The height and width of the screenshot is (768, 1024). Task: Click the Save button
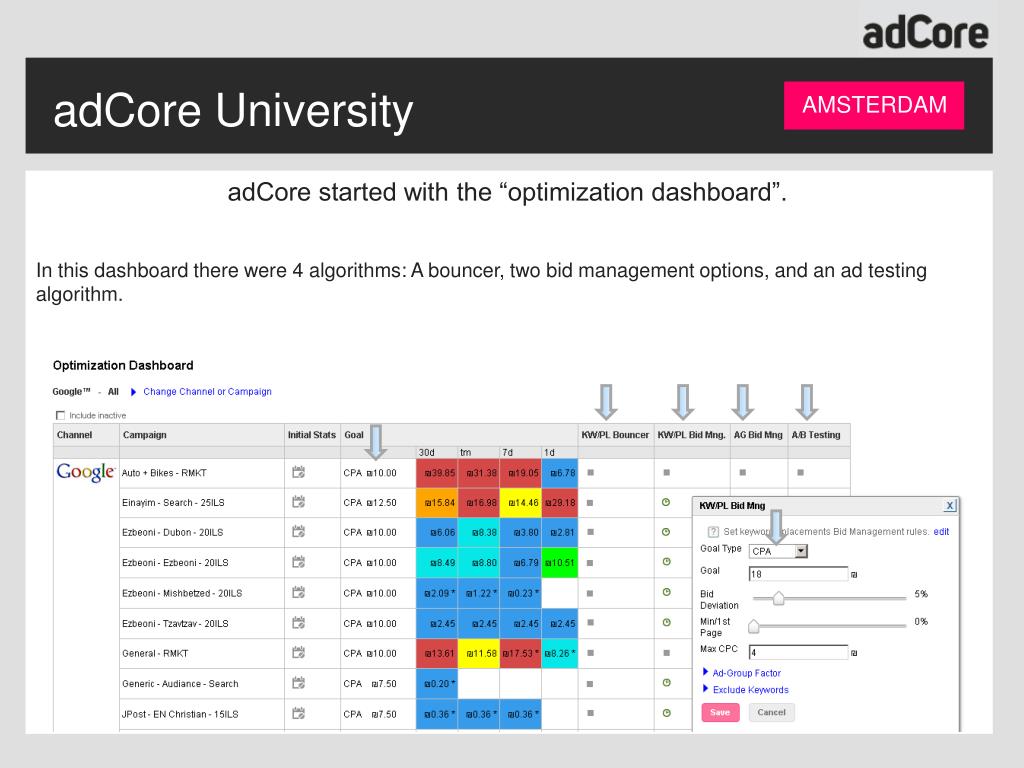(x=720, y=712)
